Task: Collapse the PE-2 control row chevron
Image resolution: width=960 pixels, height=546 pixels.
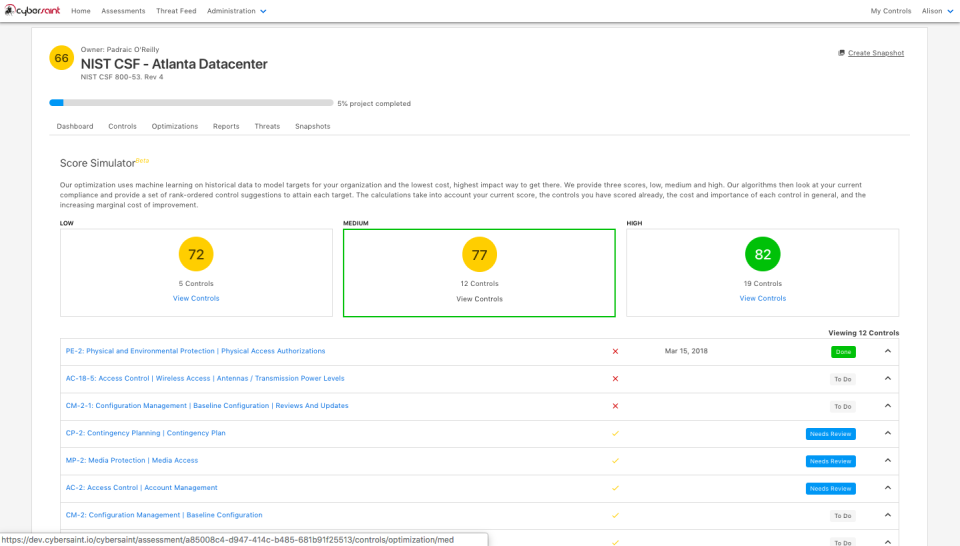Action: (x=888, y=351)
